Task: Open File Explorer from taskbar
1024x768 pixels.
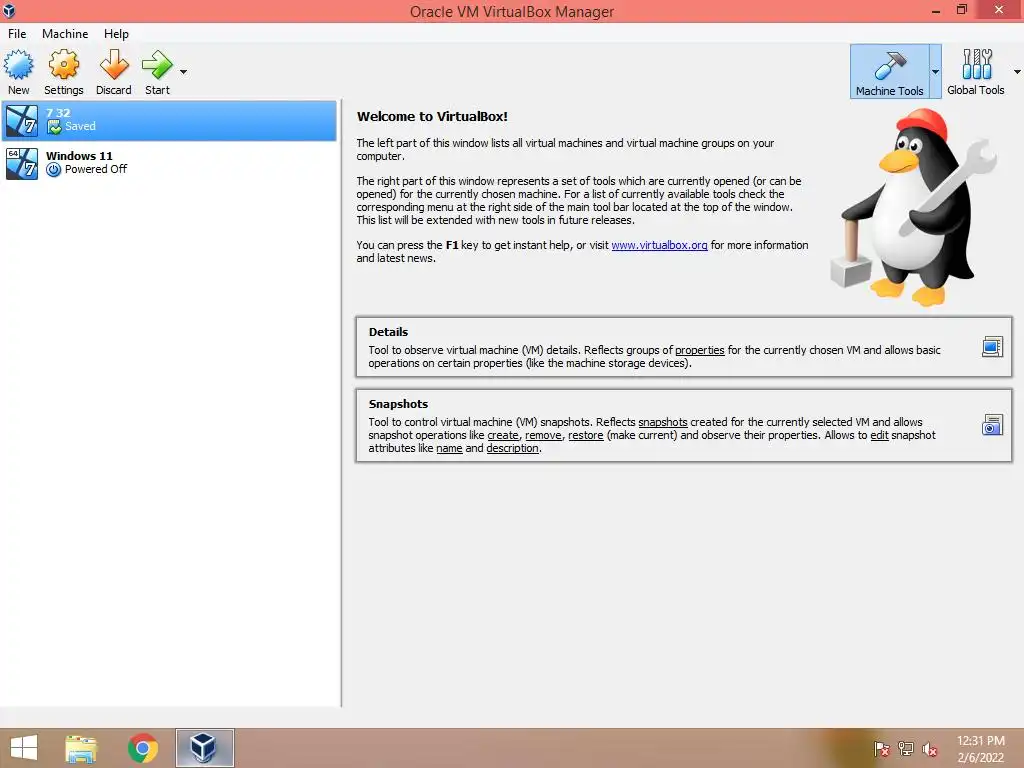Action: click(x=81, y=748)
